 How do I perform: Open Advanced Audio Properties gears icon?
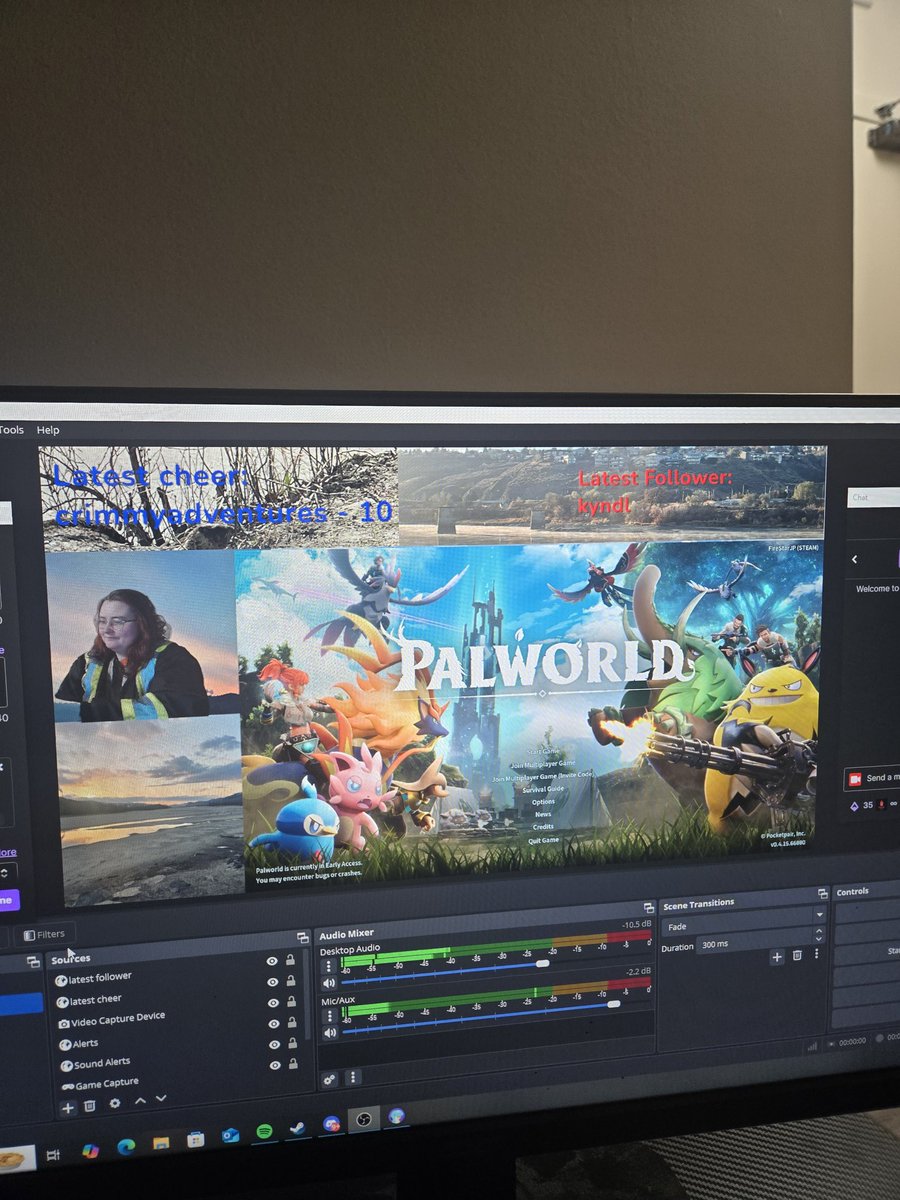point(329,1079)
